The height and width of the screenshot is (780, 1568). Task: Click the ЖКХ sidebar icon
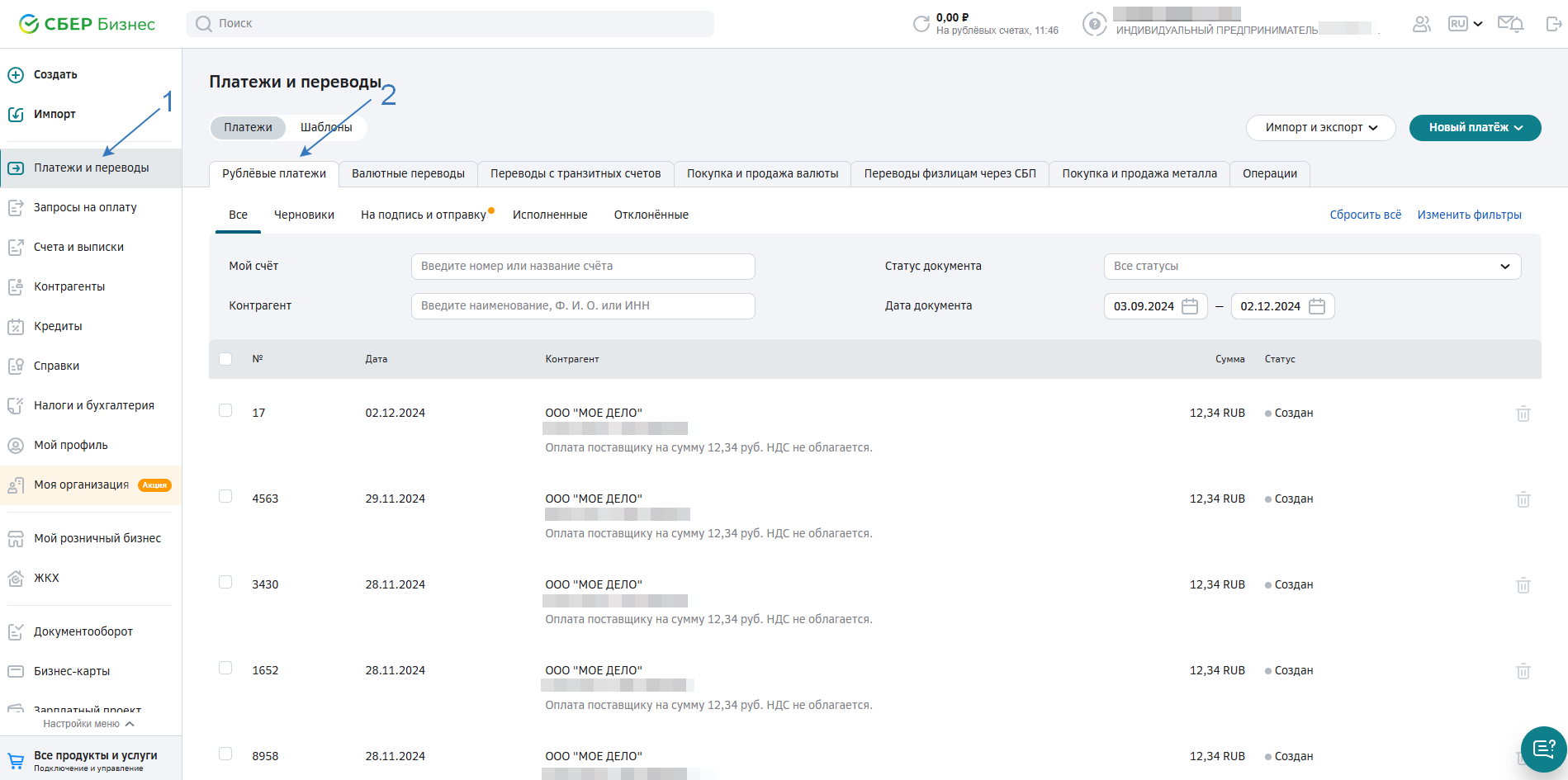coord(16,579)
